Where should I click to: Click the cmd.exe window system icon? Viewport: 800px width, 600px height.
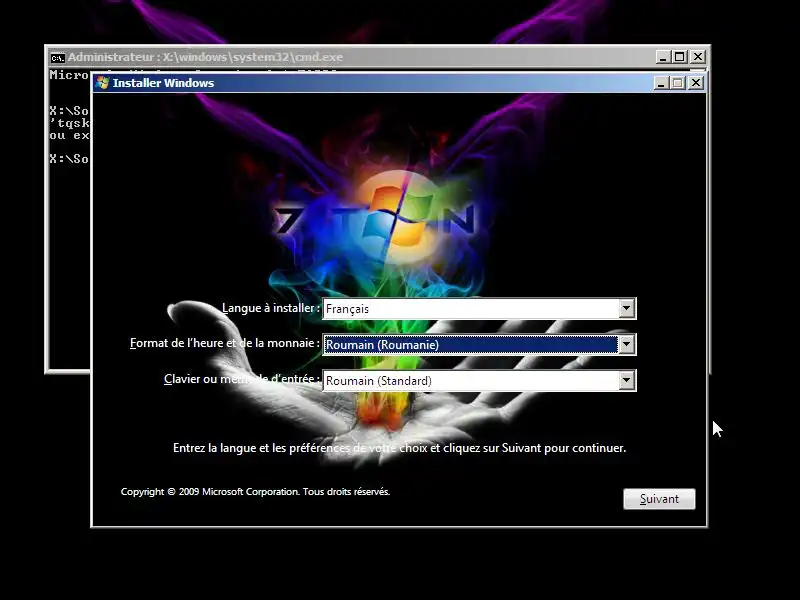58,58
